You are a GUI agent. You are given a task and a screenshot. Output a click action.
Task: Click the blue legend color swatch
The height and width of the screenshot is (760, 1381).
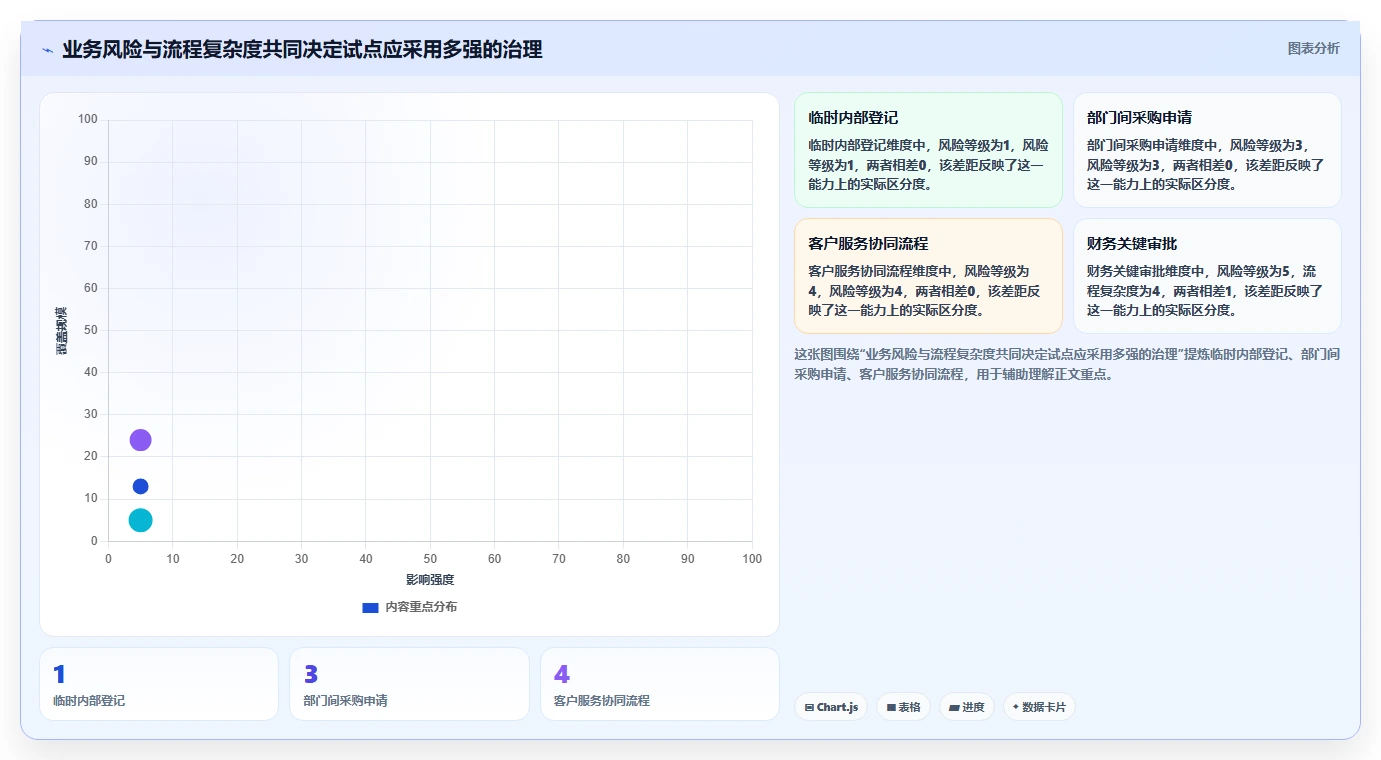click(370, 607)
